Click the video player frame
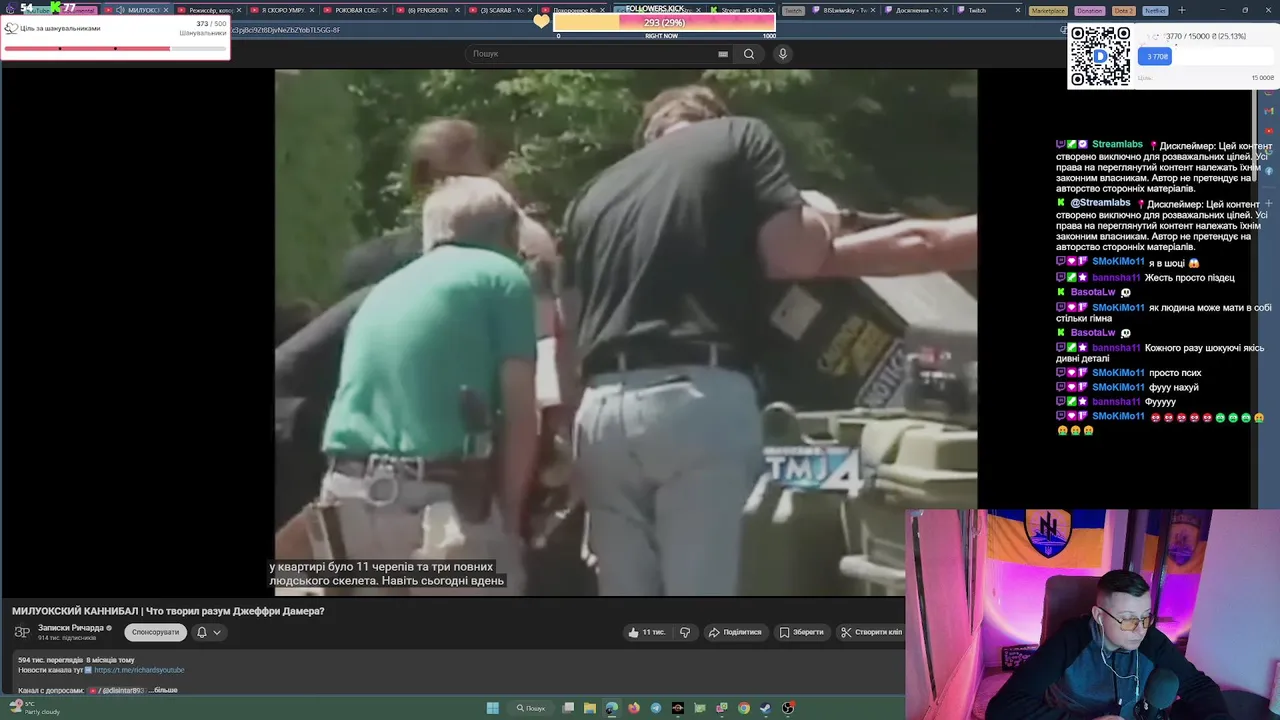This screenshot has height=720, width=1280. pos(626,332)
